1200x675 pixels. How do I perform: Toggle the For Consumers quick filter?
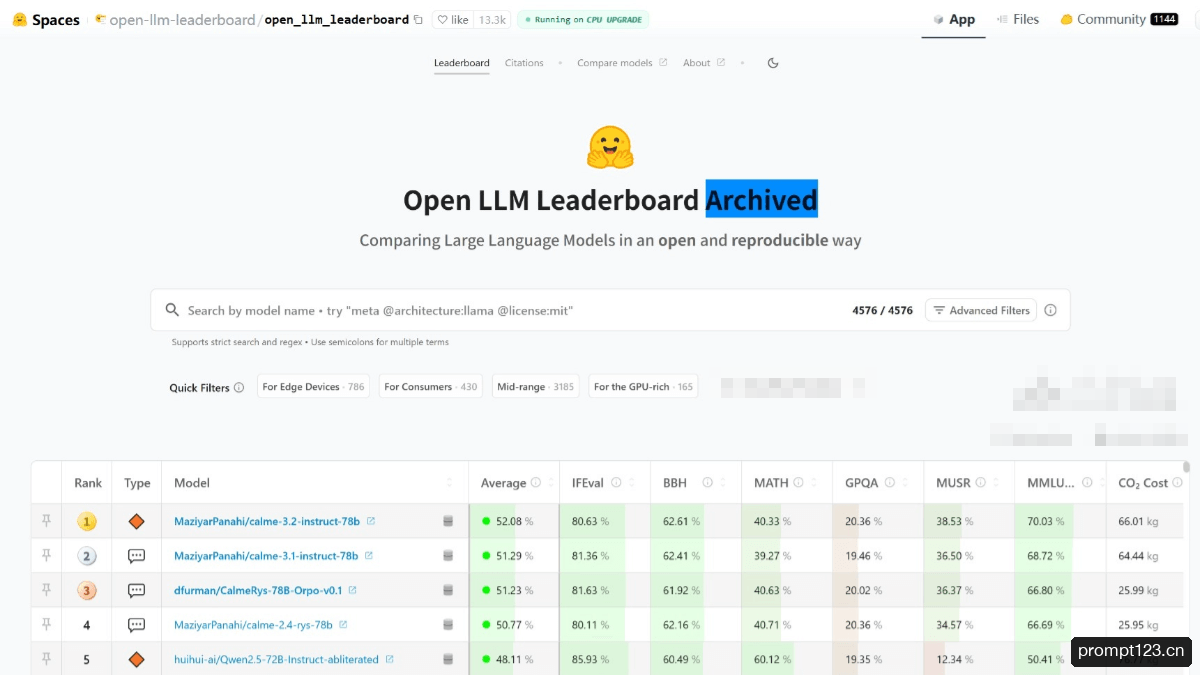(431, 387)
